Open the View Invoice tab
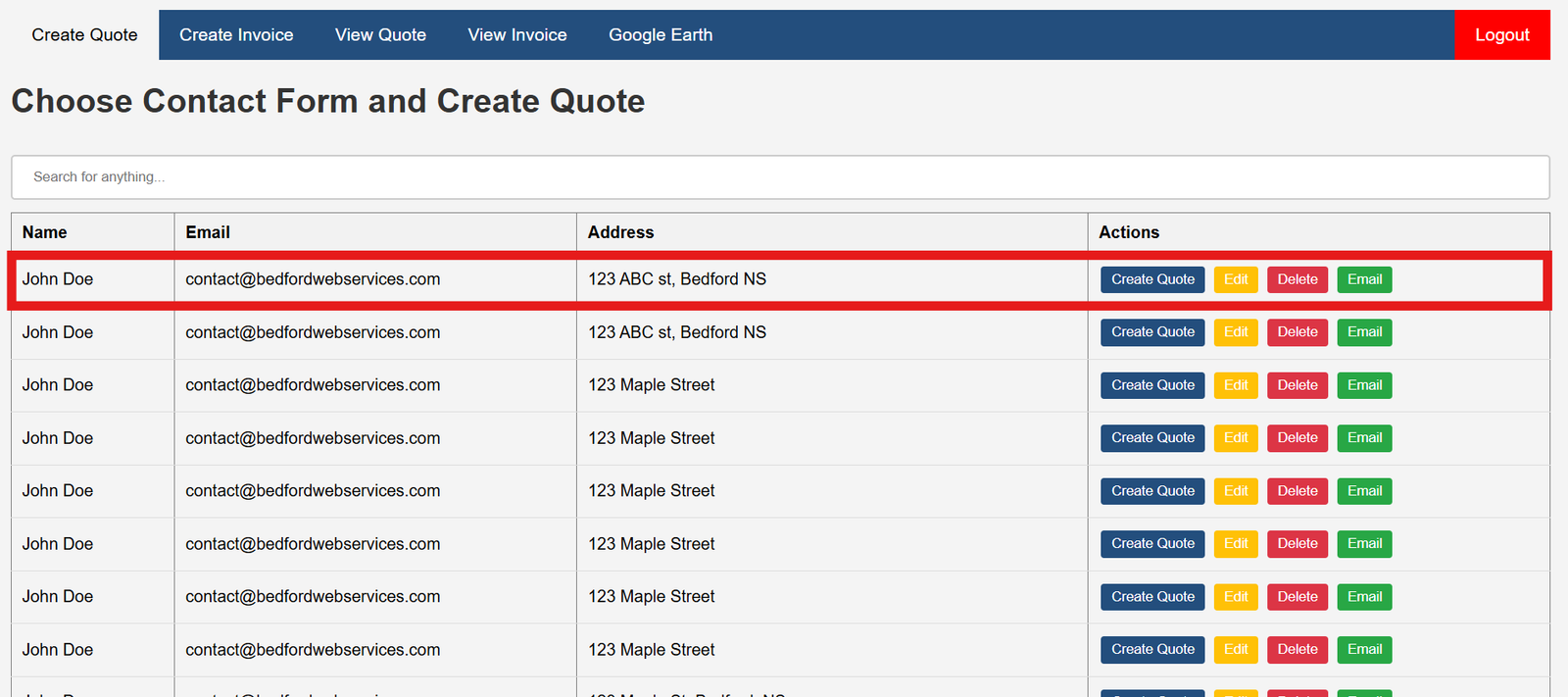The image size is (1568, 697). [517, 35]
